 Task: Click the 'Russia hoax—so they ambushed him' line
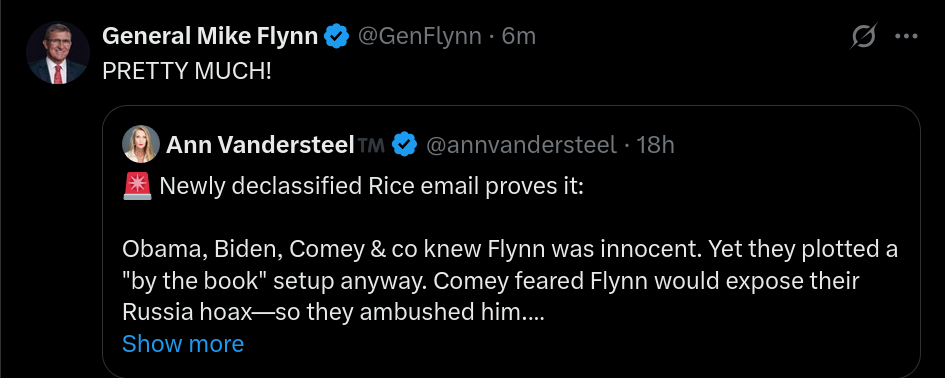333,312
